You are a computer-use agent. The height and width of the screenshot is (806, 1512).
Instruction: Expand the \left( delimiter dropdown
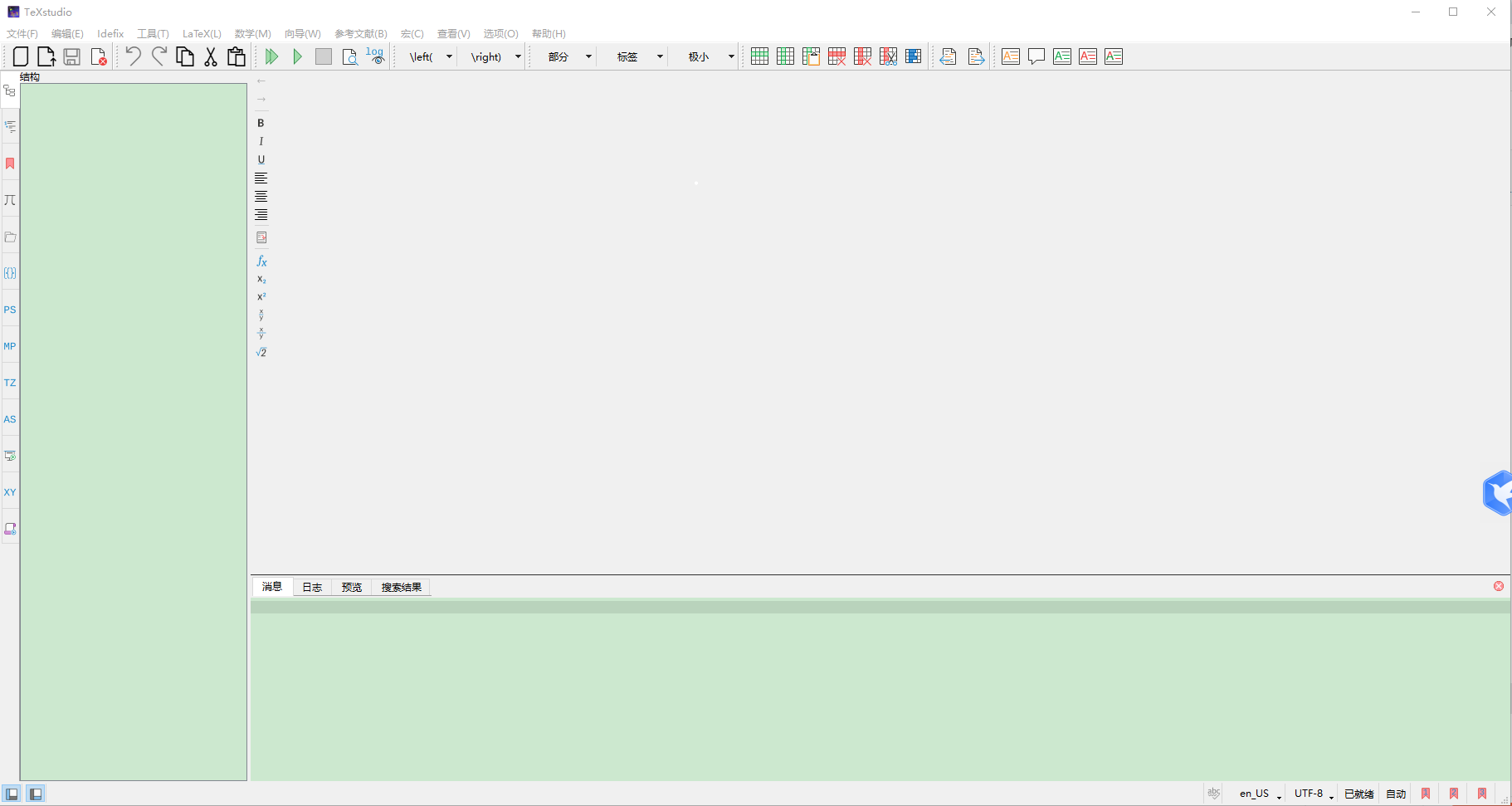click(x=449, y=56)
